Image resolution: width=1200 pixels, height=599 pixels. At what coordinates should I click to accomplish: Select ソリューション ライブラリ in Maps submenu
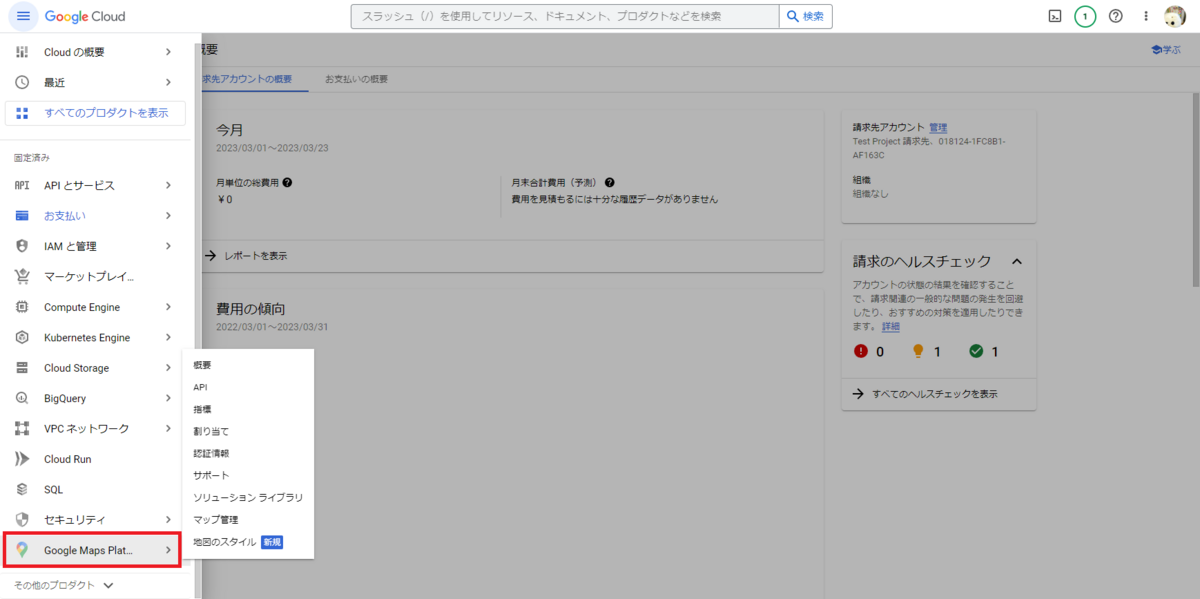point(248,497)
